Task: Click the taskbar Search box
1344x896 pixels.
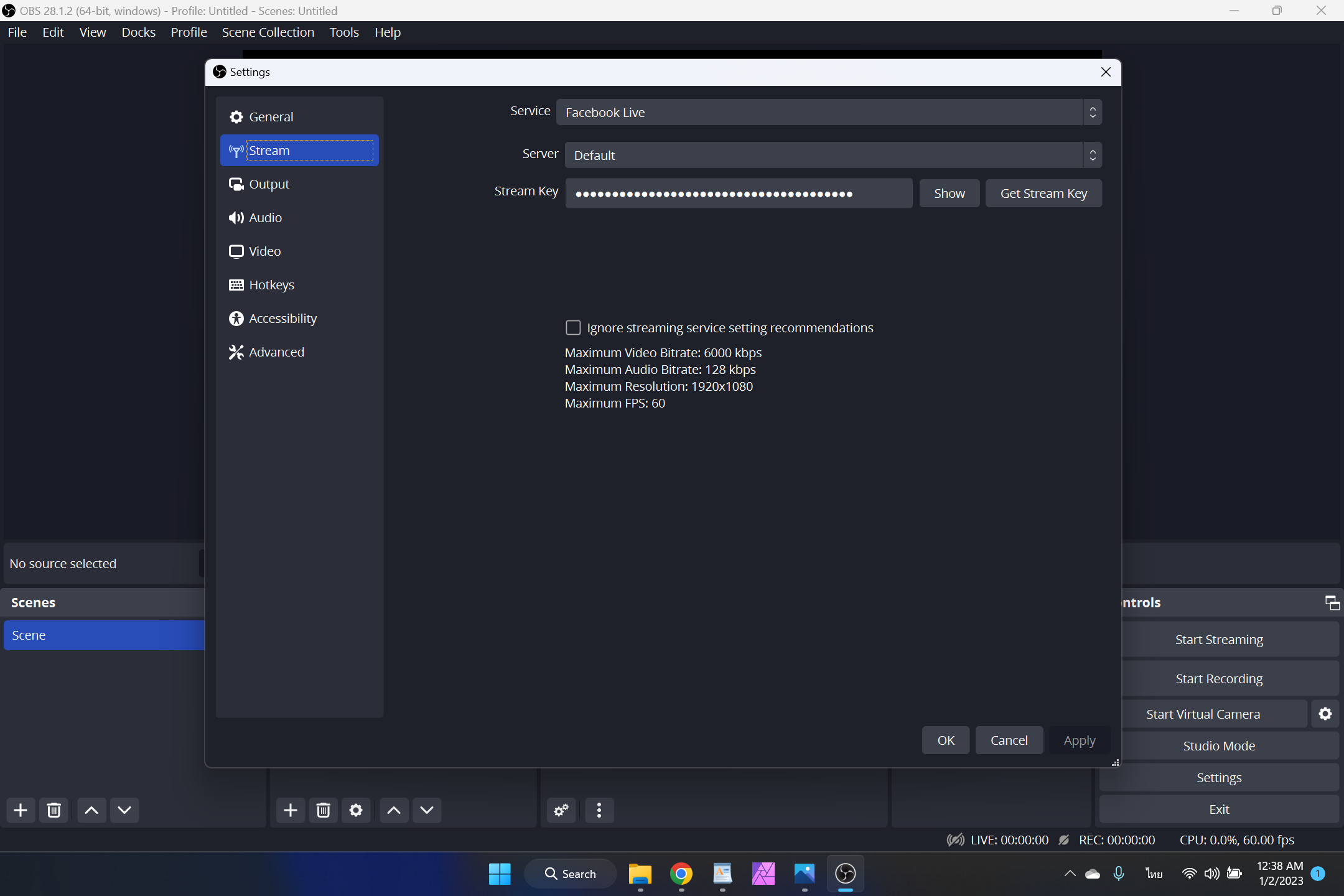Action: point(570,874)
